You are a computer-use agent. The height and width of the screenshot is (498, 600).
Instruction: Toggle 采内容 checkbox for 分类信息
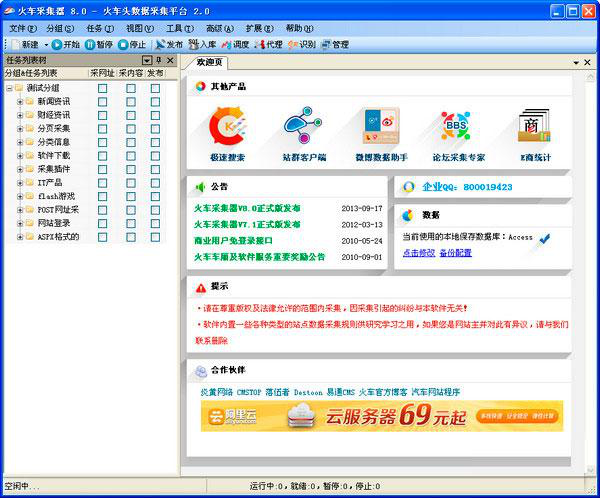(x=131, y=142)
